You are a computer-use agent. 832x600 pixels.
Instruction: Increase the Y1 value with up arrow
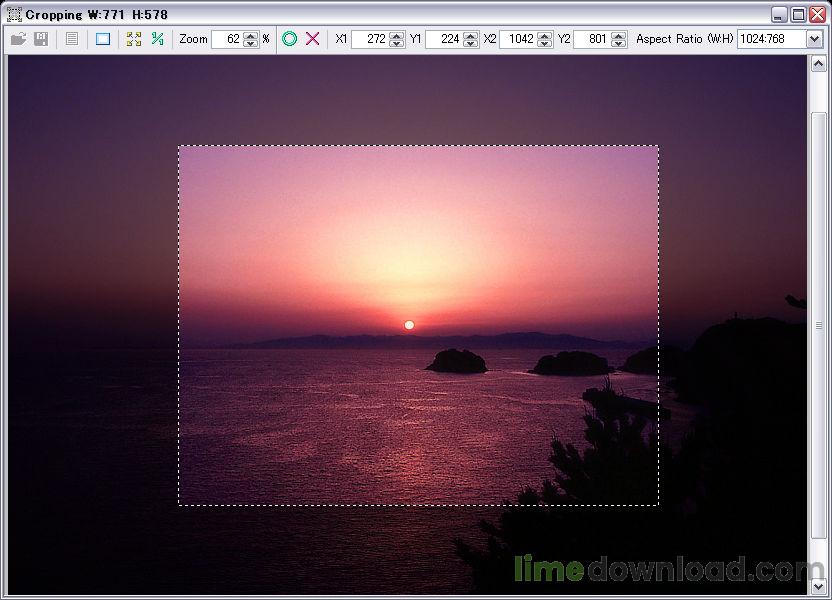[470, 35]
